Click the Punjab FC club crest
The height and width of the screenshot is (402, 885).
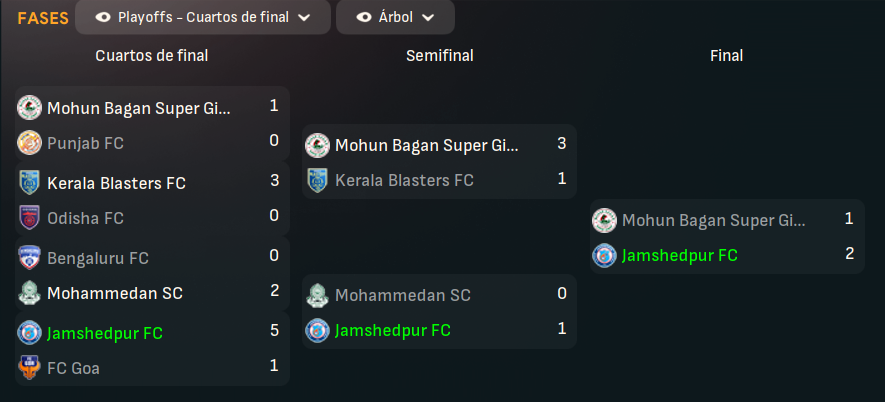pyautogui.click(x=29, y=143)
